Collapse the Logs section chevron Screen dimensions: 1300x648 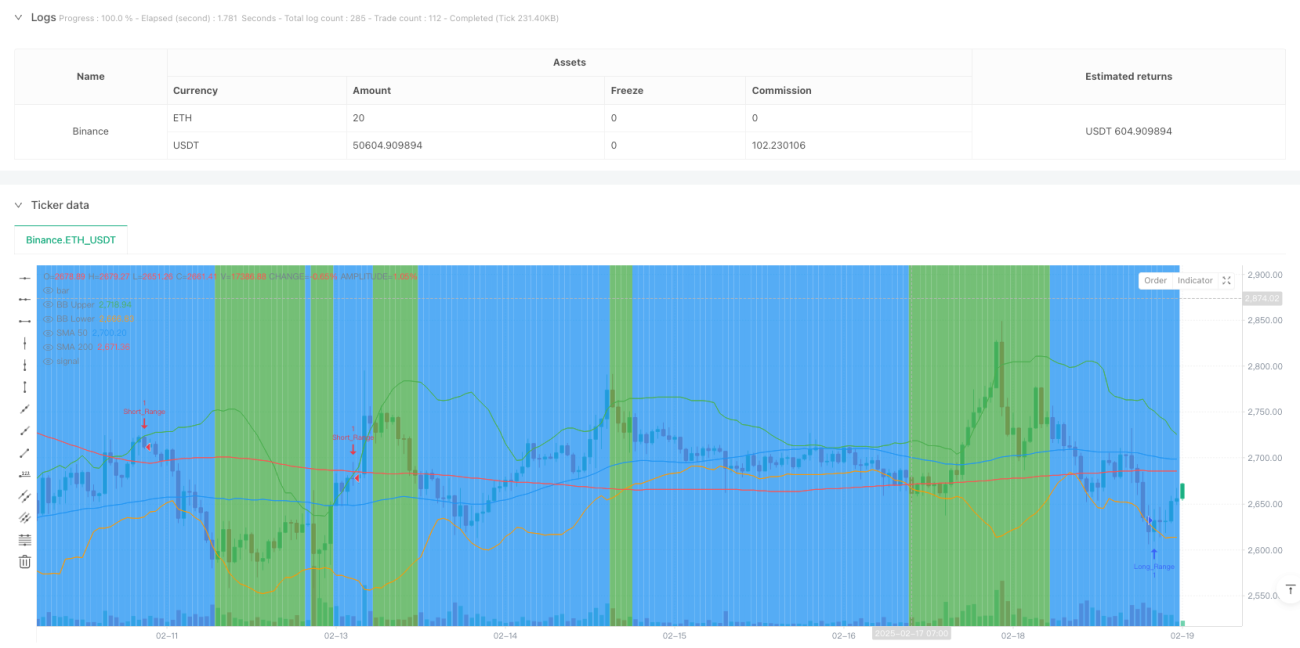click(18, 17)
